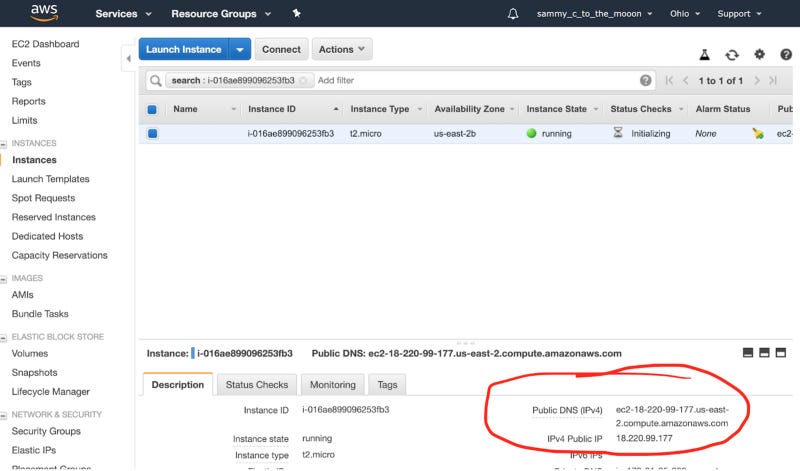Sort by Instance ID column

click(293, 109)
